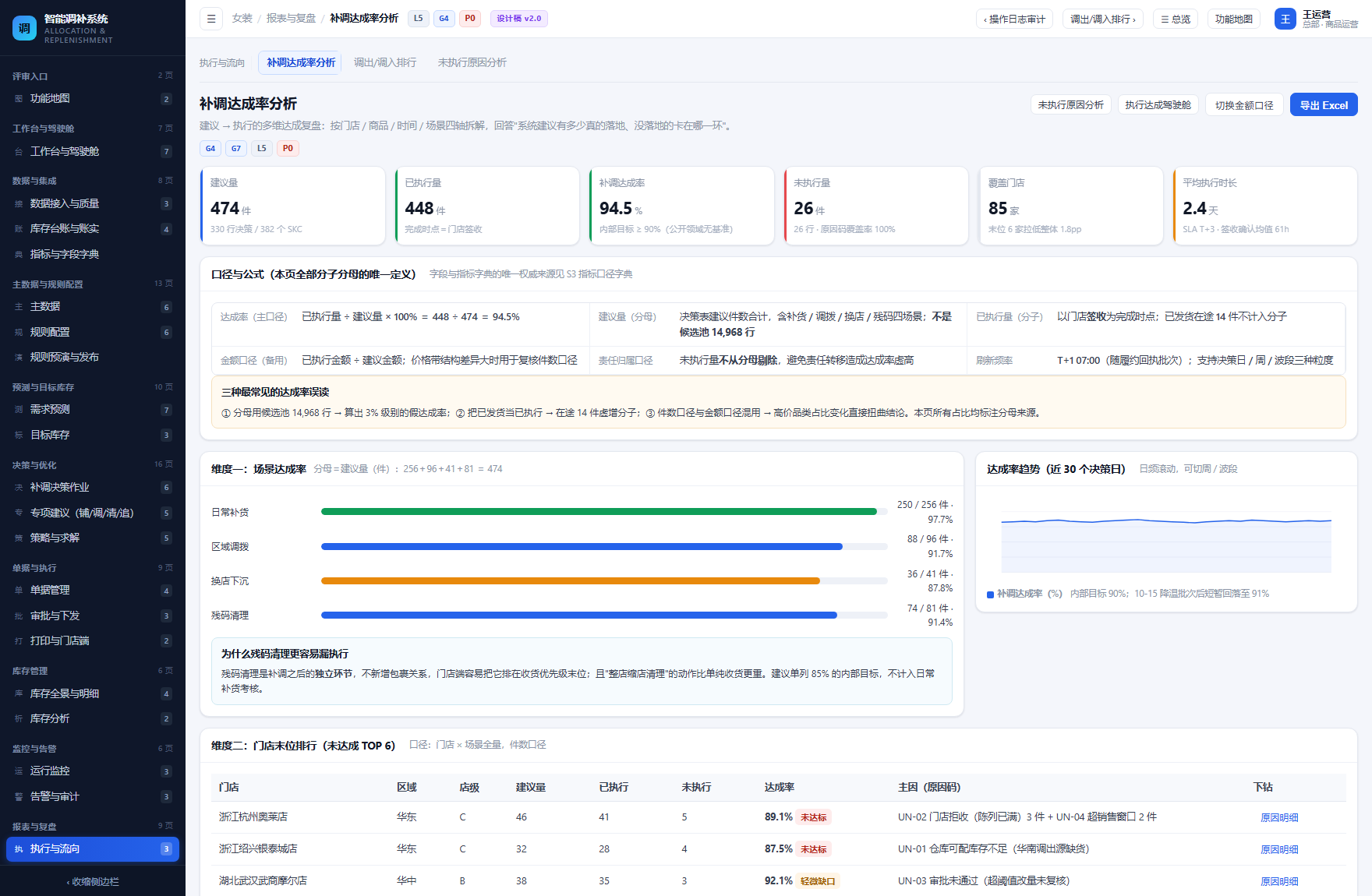Select the active 执行与流向 sidebar item
Image resolution: width=1372 pixels, height=896 pixels.
pos(93,849)
